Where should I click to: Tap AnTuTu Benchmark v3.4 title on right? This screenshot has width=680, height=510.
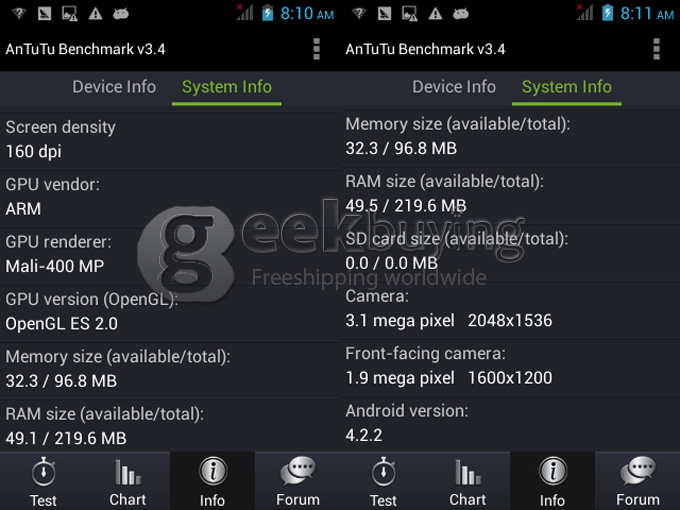coord(425,49)
